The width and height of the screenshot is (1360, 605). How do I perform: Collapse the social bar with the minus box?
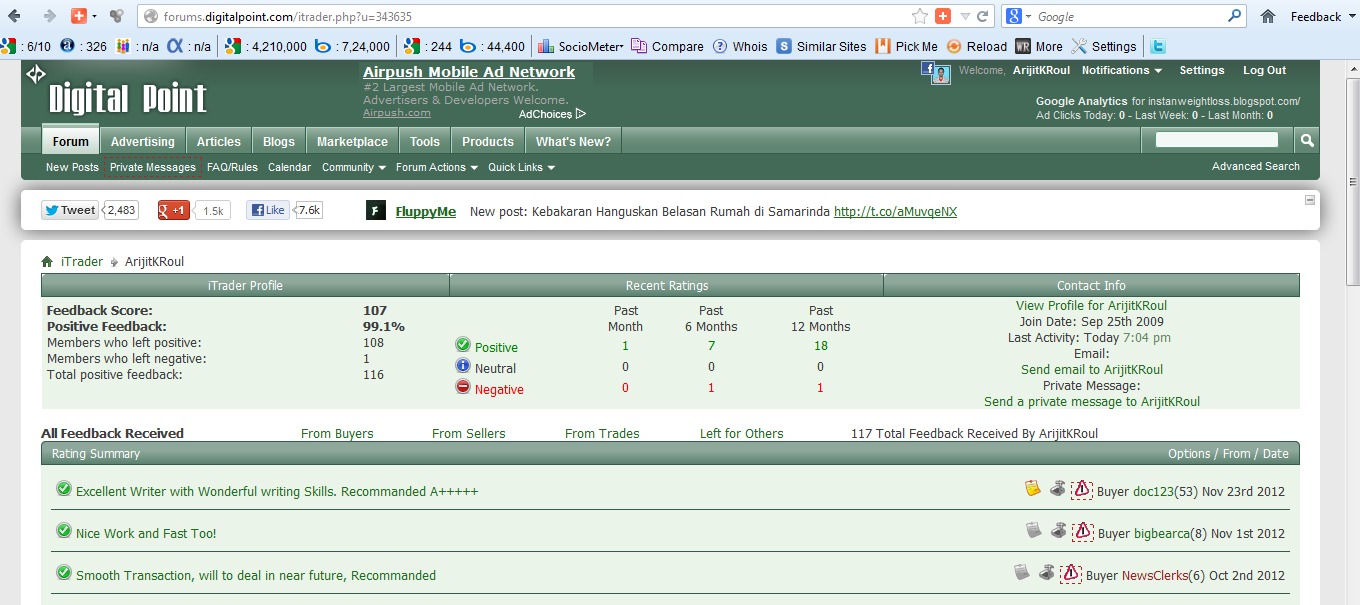click(x=1310, y=200)
